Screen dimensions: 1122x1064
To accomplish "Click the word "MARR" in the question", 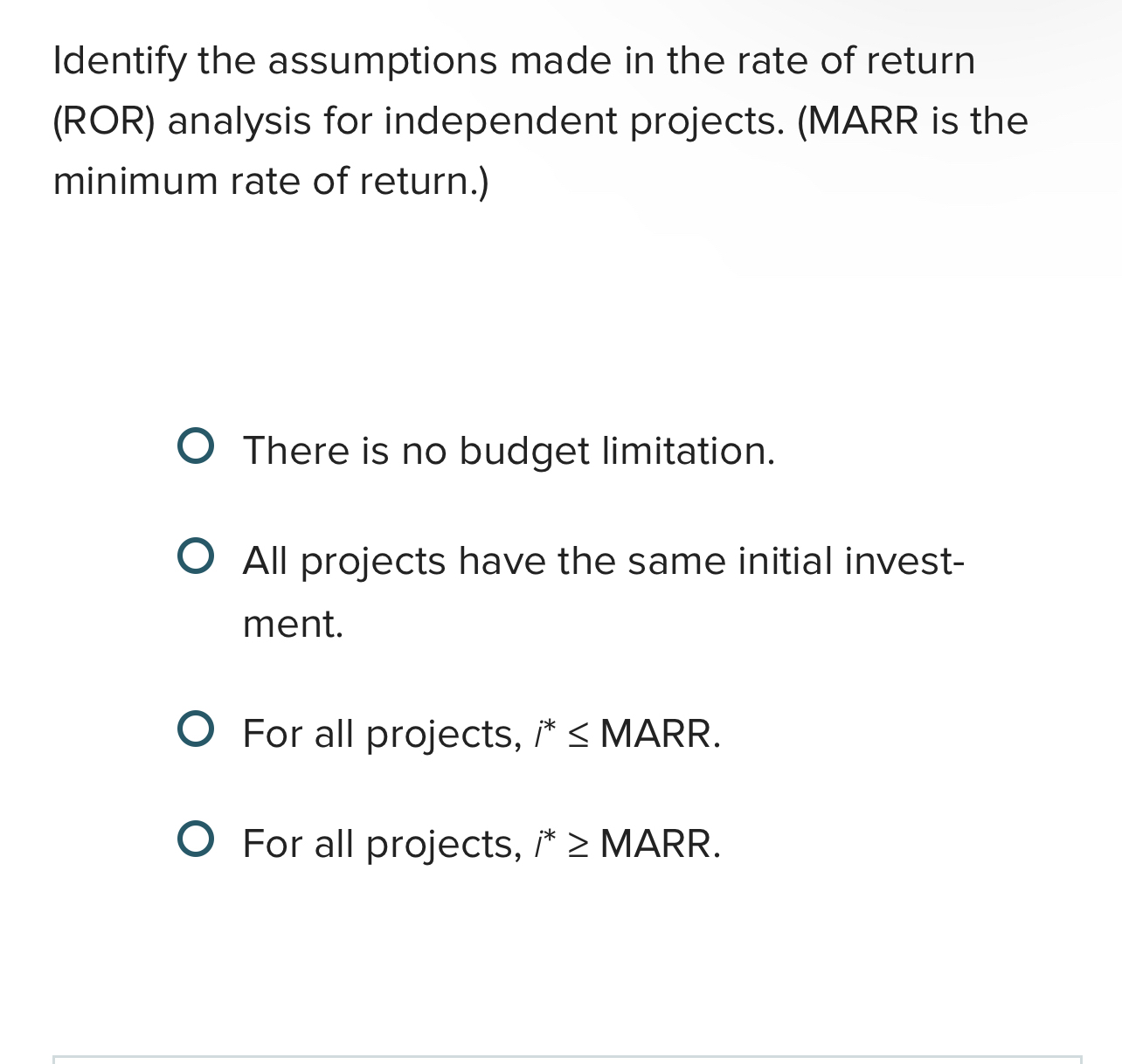I will [862, 121].
